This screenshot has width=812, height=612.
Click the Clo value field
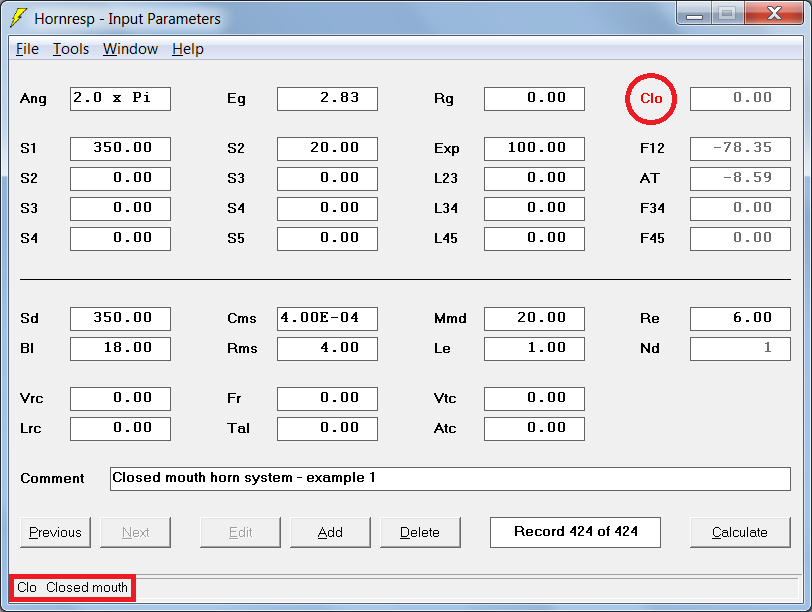(740, 98)
